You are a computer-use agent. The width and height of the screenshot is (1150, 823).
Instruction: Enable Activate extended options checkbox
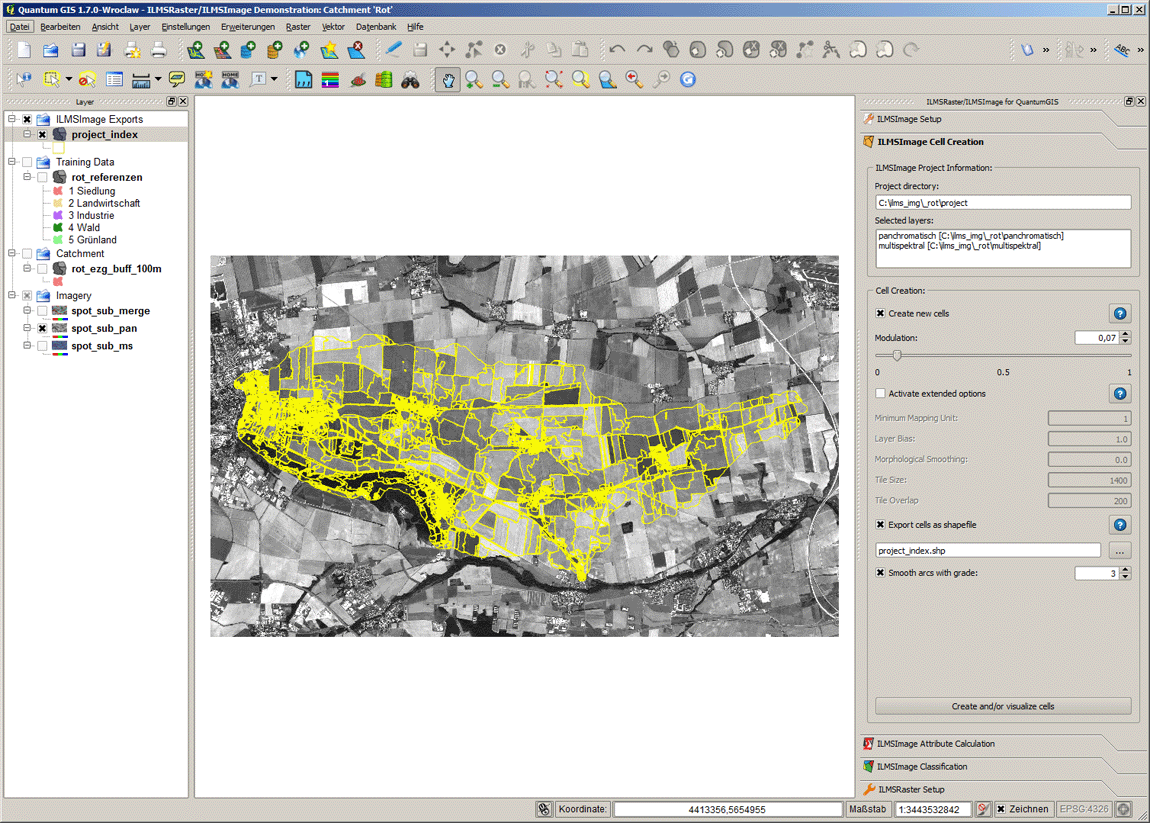880,394
